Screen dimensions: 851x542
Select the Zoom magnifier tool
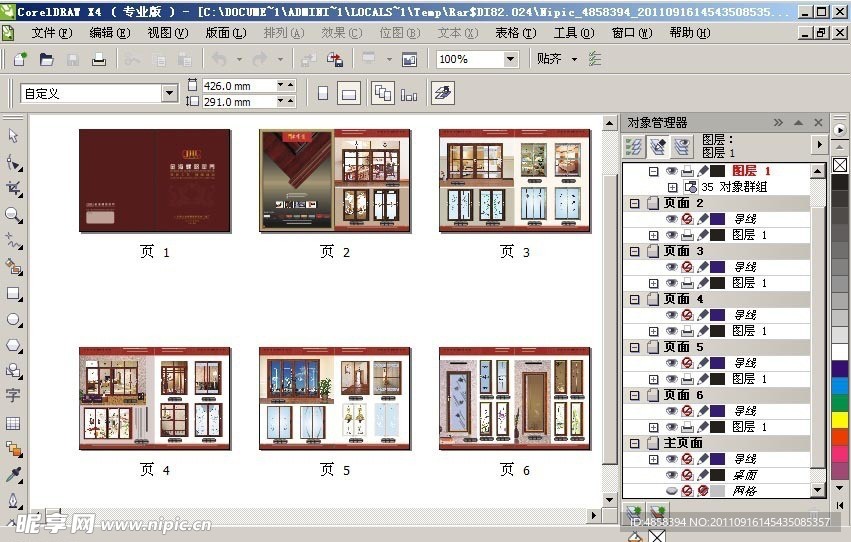pos(13,214)
